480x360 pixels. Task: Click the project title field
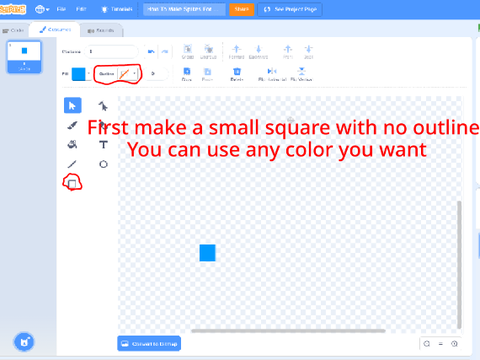coord(184,9)
